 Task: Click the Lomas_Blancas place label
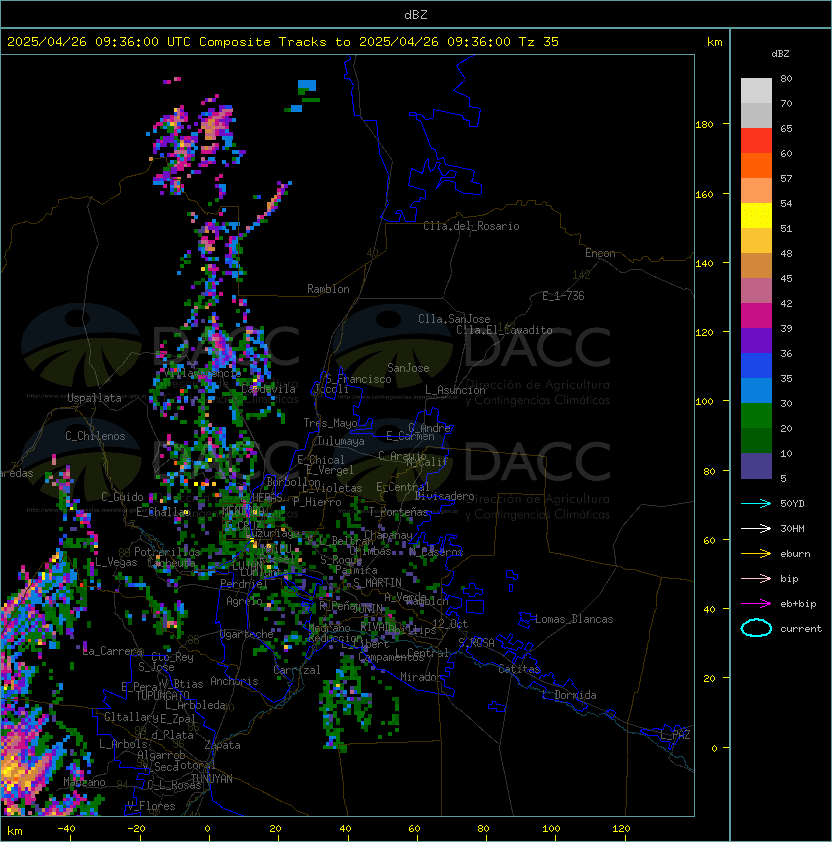[574, 619]
